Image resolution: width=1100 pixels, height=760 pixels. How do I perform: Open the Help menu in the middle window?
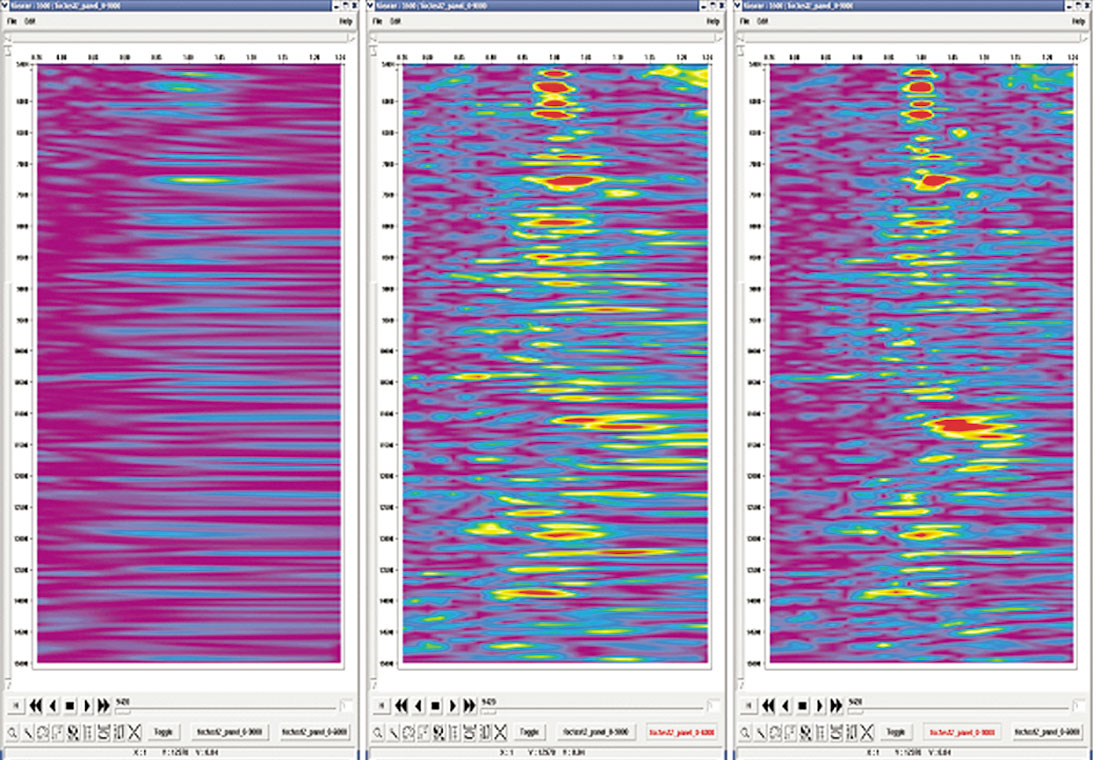tap(711, 21)
